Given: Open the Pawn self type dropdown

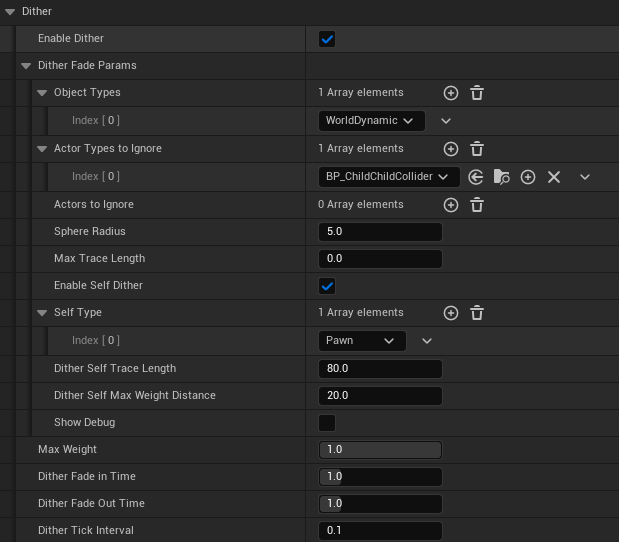Looking at the screenshot, I should (362, 341).
